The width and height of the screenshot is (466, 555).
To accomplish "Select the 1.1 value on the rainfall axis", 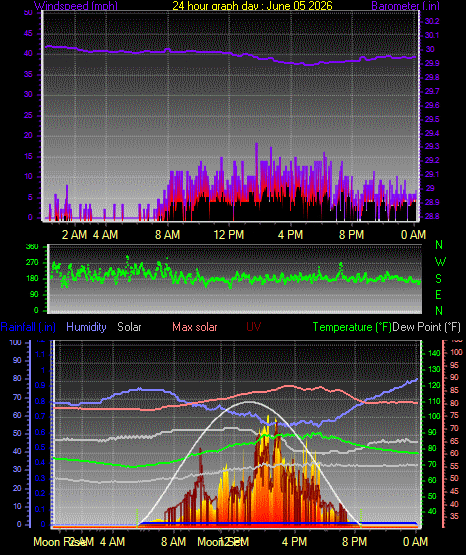I will click(40, 354).
